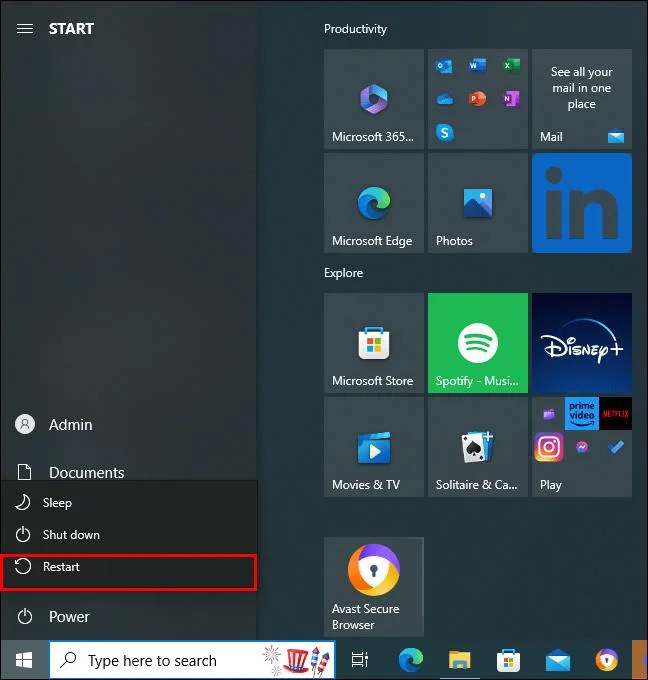This screenshot has height=680, width=648.
Task: Open Netflix in the Play folder
Action: pyautogui.click(x=615, y=414)
